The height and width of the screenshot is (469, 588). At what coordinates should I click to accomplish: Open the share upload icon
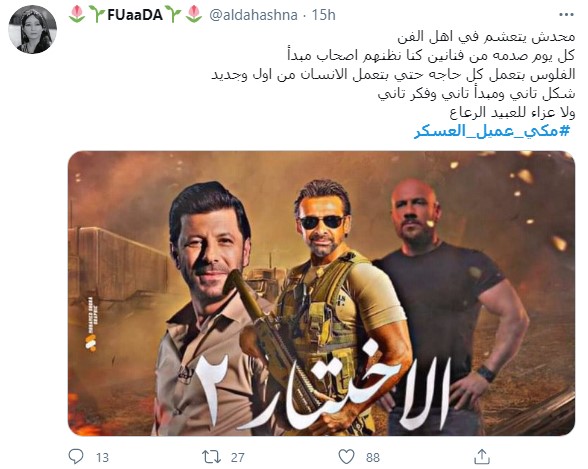pos(482,457)
